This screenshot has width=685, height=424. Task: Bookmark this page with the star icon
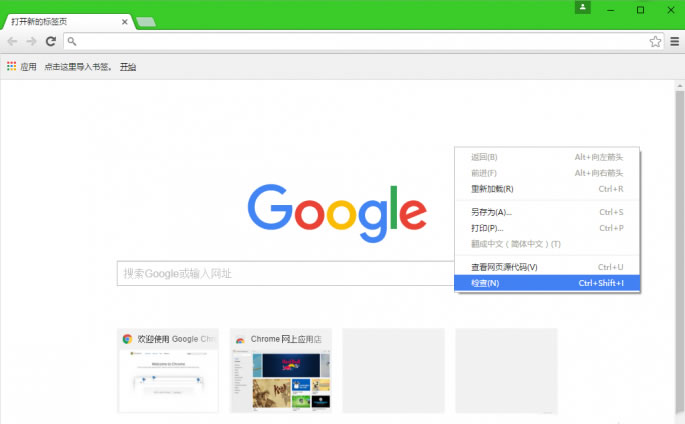655,41
